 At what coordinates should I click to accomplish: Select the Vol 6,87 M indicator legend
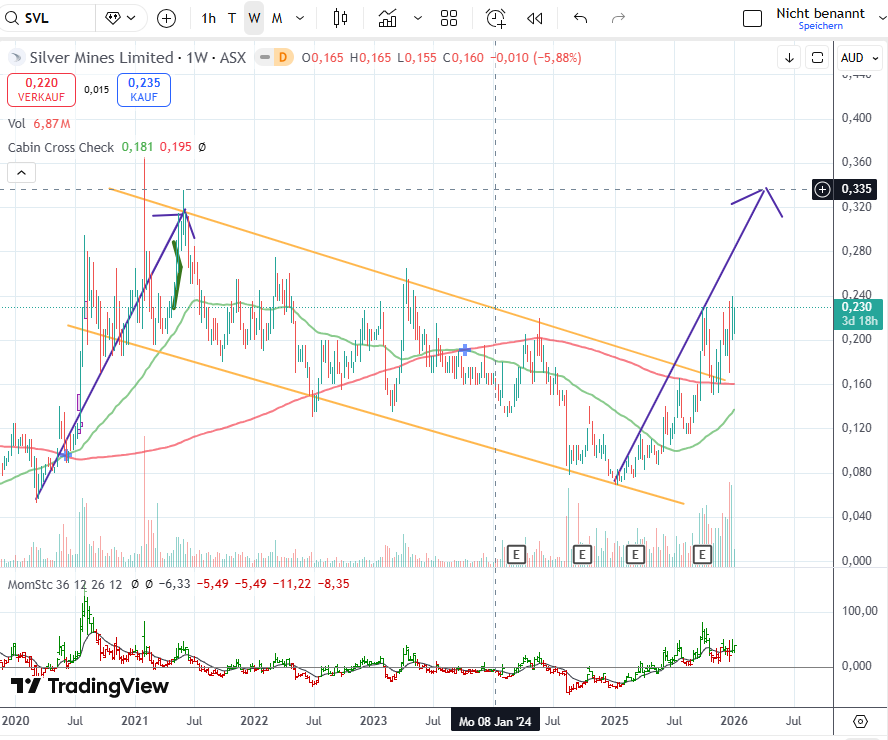[x=39, y=123]
